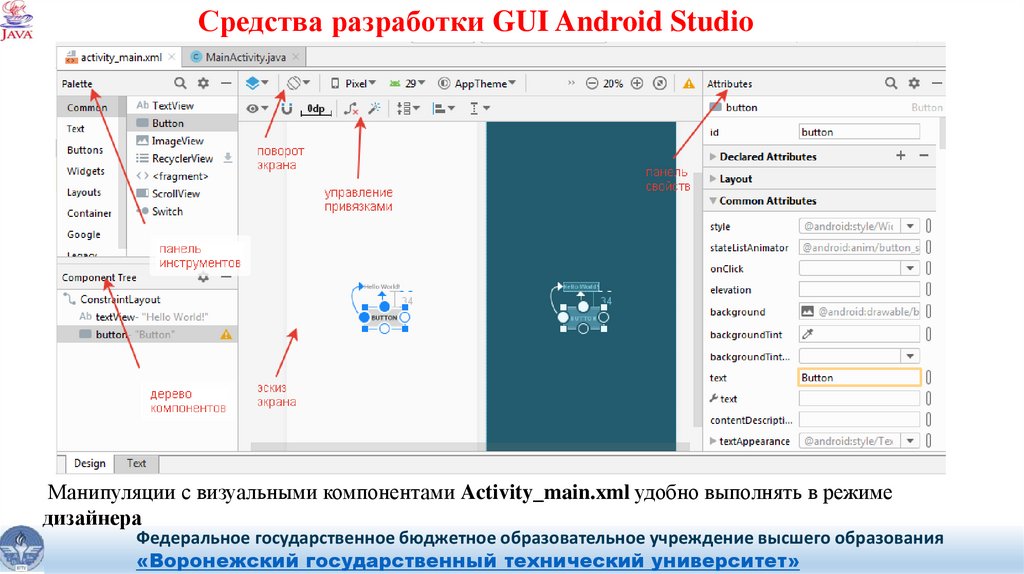The width and height of the screenshot is (1024, 574).
Task: Set default margins 0dp button
Action: pos(316,109)
